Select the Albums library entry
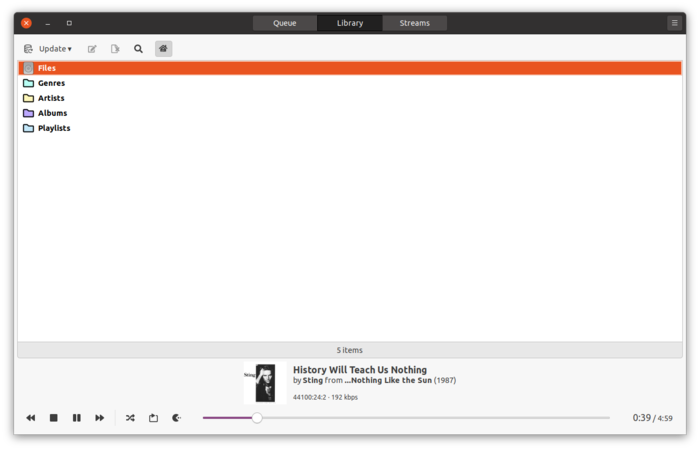 pos(52,113)
